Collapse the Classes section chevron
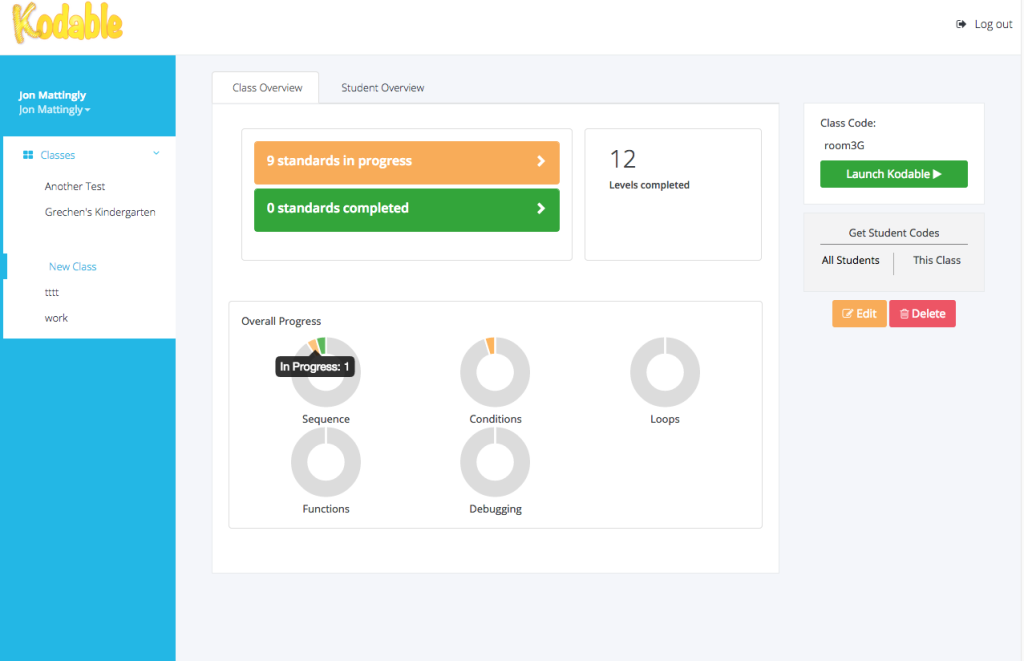The image size is (1024, 661). point(156,153)
